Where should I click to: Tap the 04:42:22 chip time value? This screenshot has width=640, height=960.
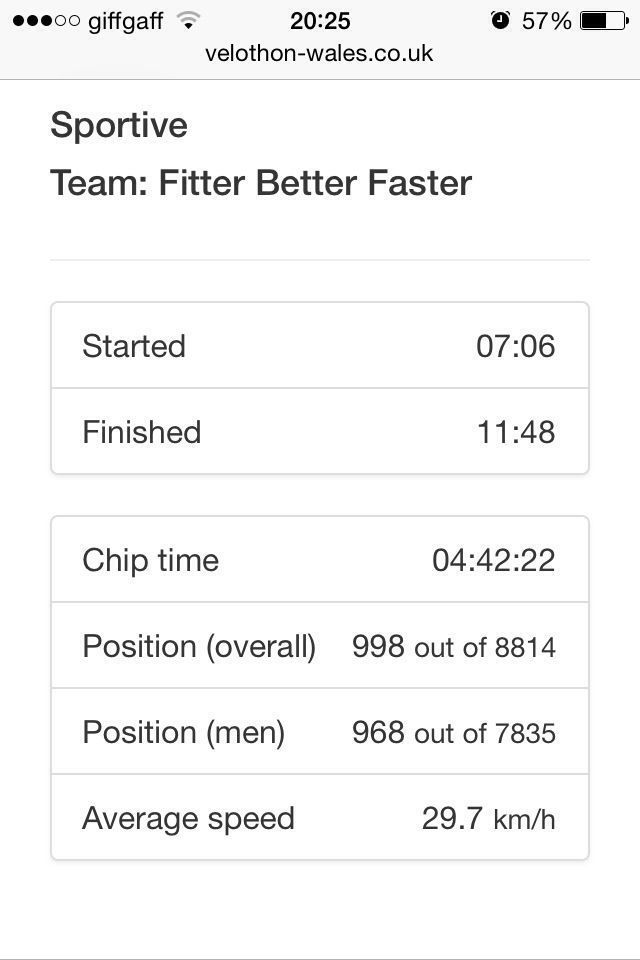click(x=493, y=560)
